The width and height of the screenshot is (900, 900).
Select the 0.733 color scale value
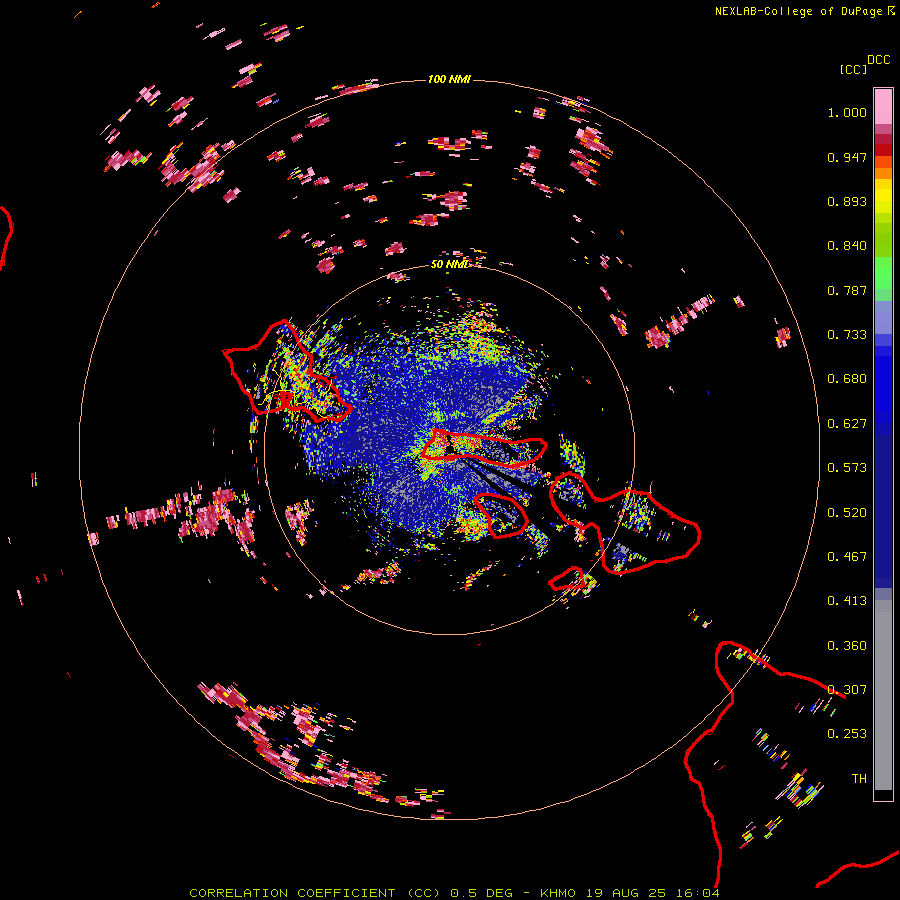tap(847, 335)
